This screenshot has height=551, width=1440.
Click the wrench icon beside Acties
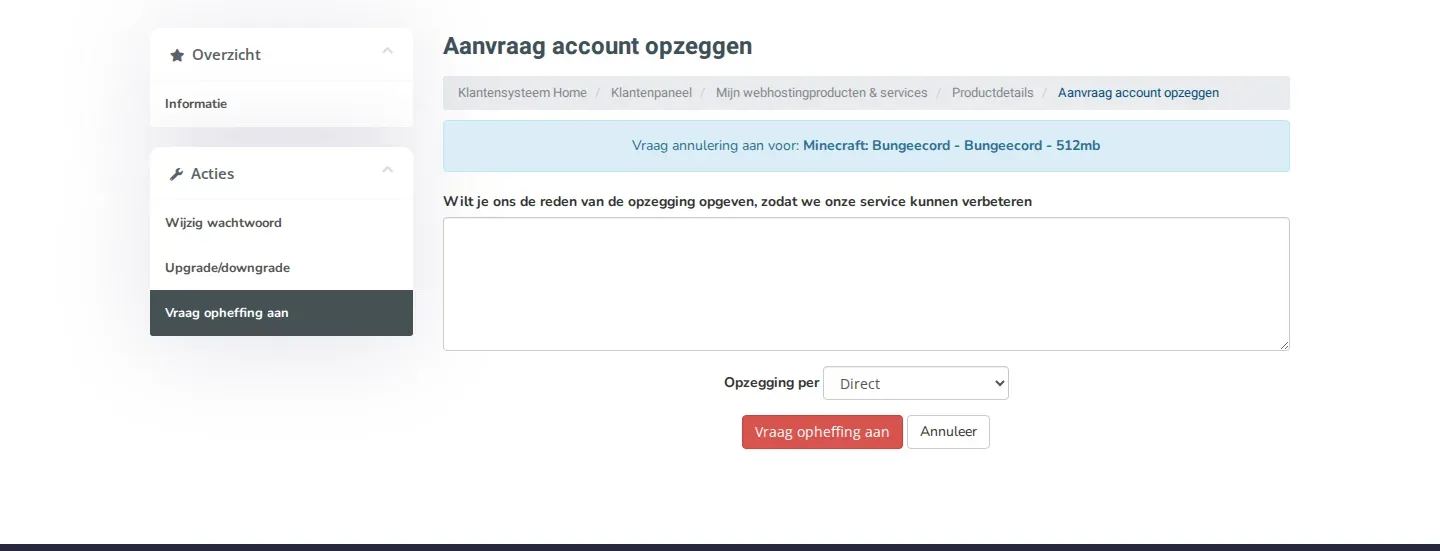pos(177,174)
